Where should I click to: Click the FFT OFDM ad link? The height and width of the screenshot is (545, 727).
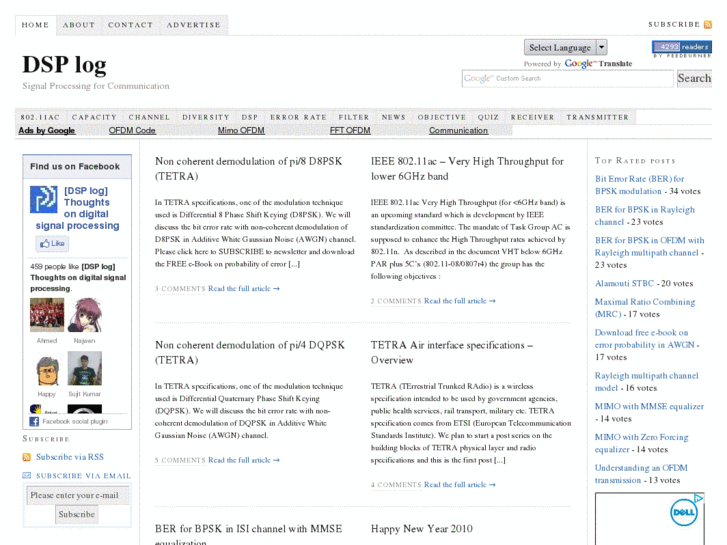(350, 130)
